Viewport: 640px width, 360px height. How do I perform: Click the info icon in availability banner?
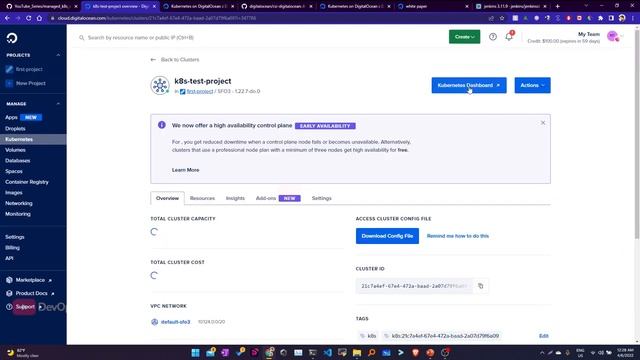[162, 125]
